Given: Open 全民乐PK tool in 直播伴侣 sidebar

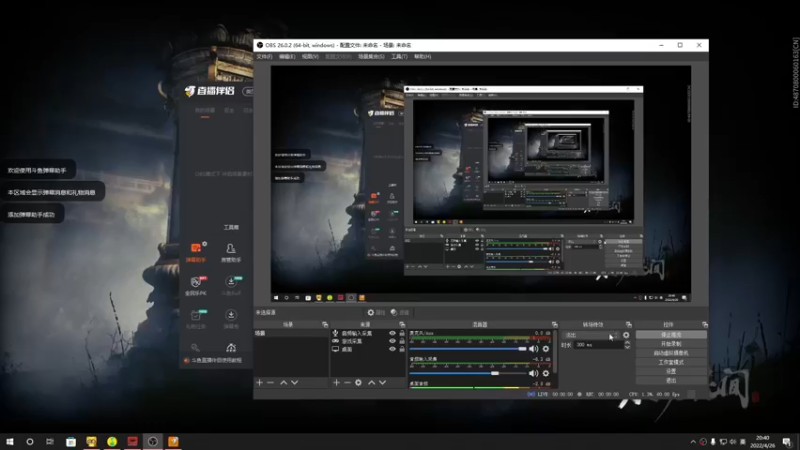Looking at the screenshot, I should (x=196, y=286).
